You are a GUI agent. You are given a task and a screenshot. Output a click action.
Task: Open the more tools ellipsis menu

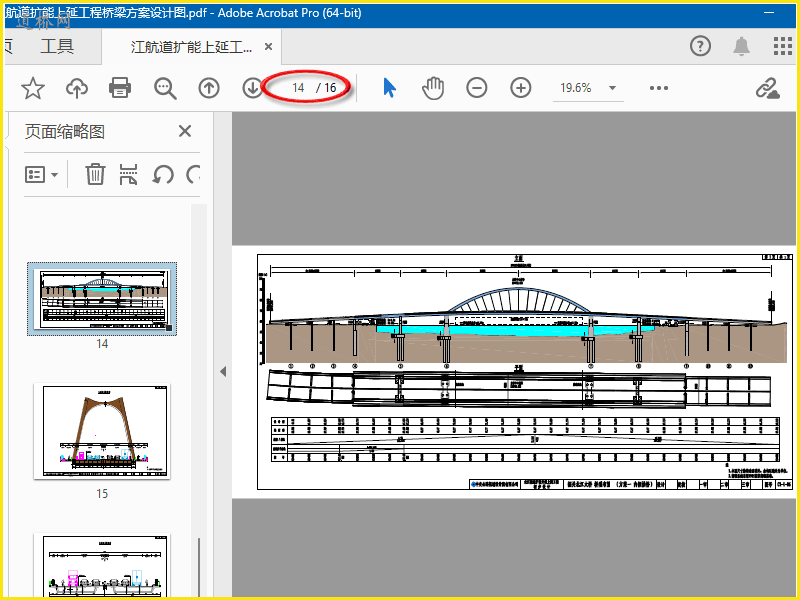pyautogui.click(x=659, y=88)
